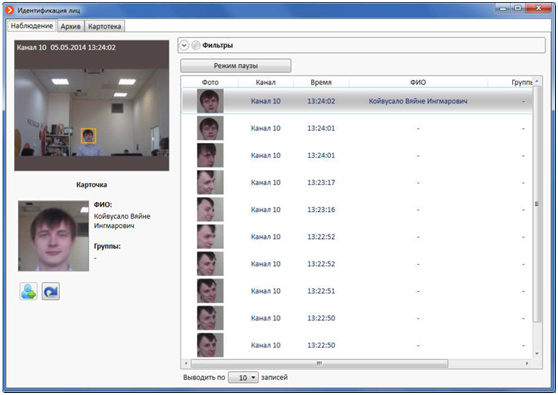This screenshot has height=395, width=558.
Task: Click the scroll up arrow of the list
Action: pyautogui.click(x=537, y=81)
